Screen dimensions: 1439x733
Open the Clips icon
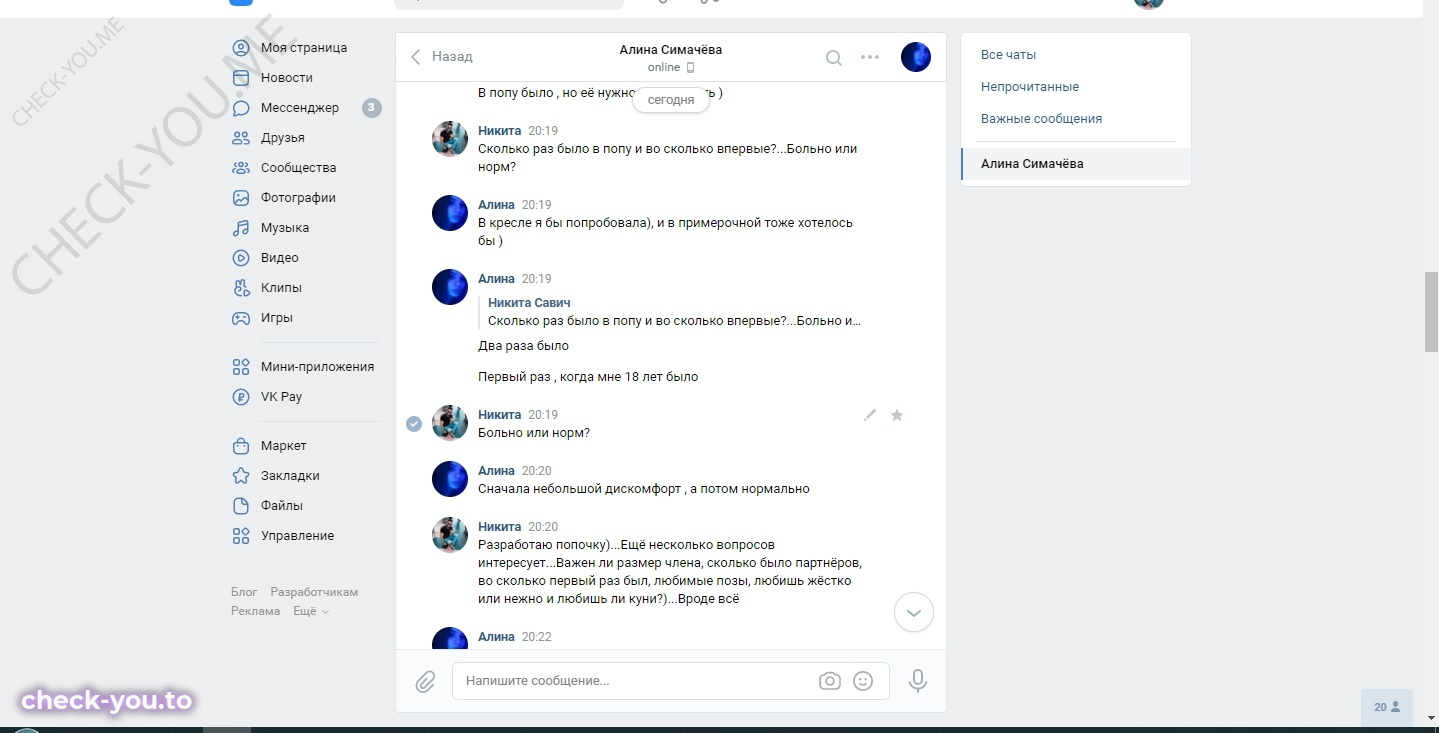pyautogui.click(x=241, y=288)
